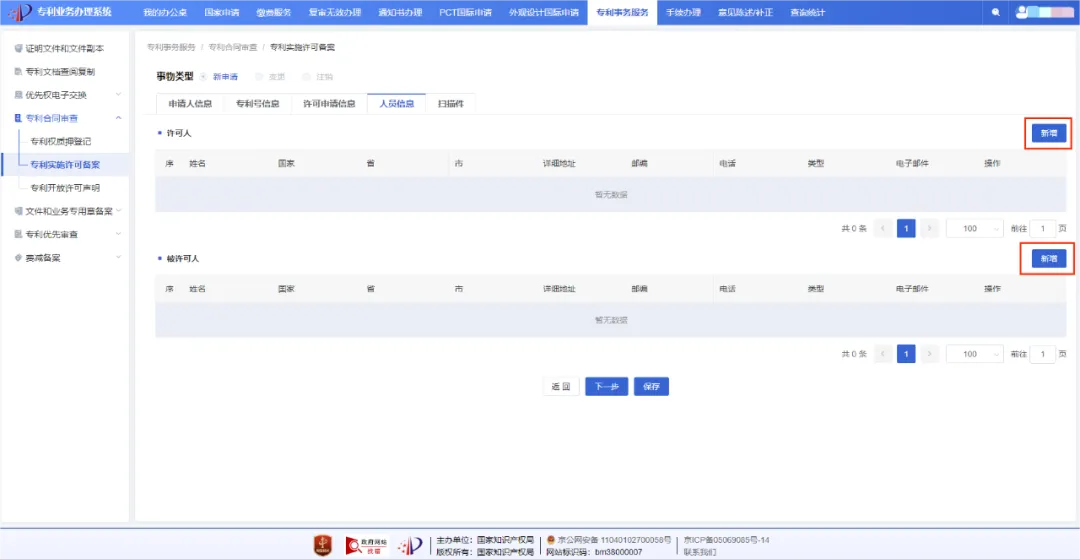Click the police badge icon beside 京公网安备
Viewport: 1080px width, 559px height.
point(551,540)
